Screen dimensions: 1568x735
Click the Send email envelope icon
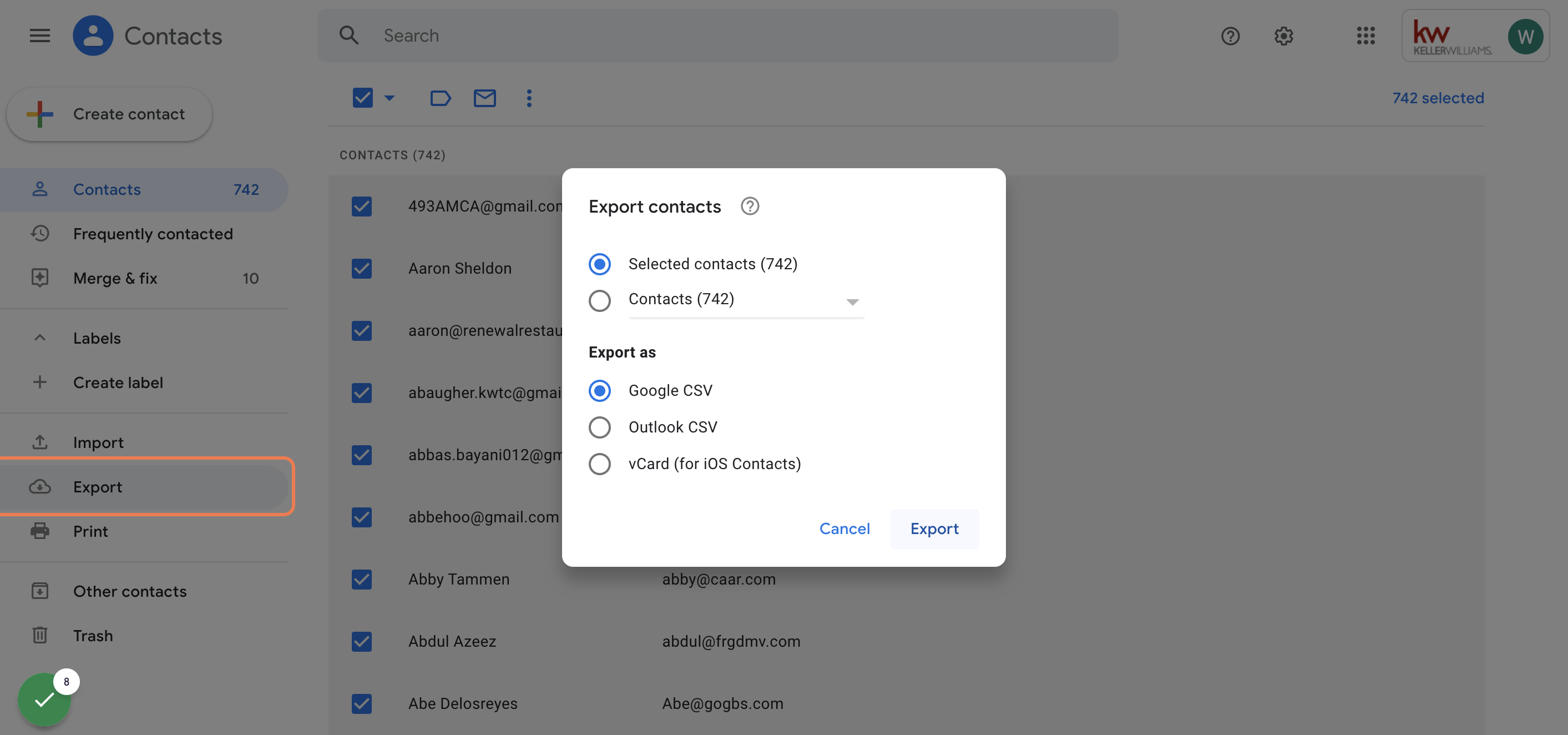[x=484, y=98]
